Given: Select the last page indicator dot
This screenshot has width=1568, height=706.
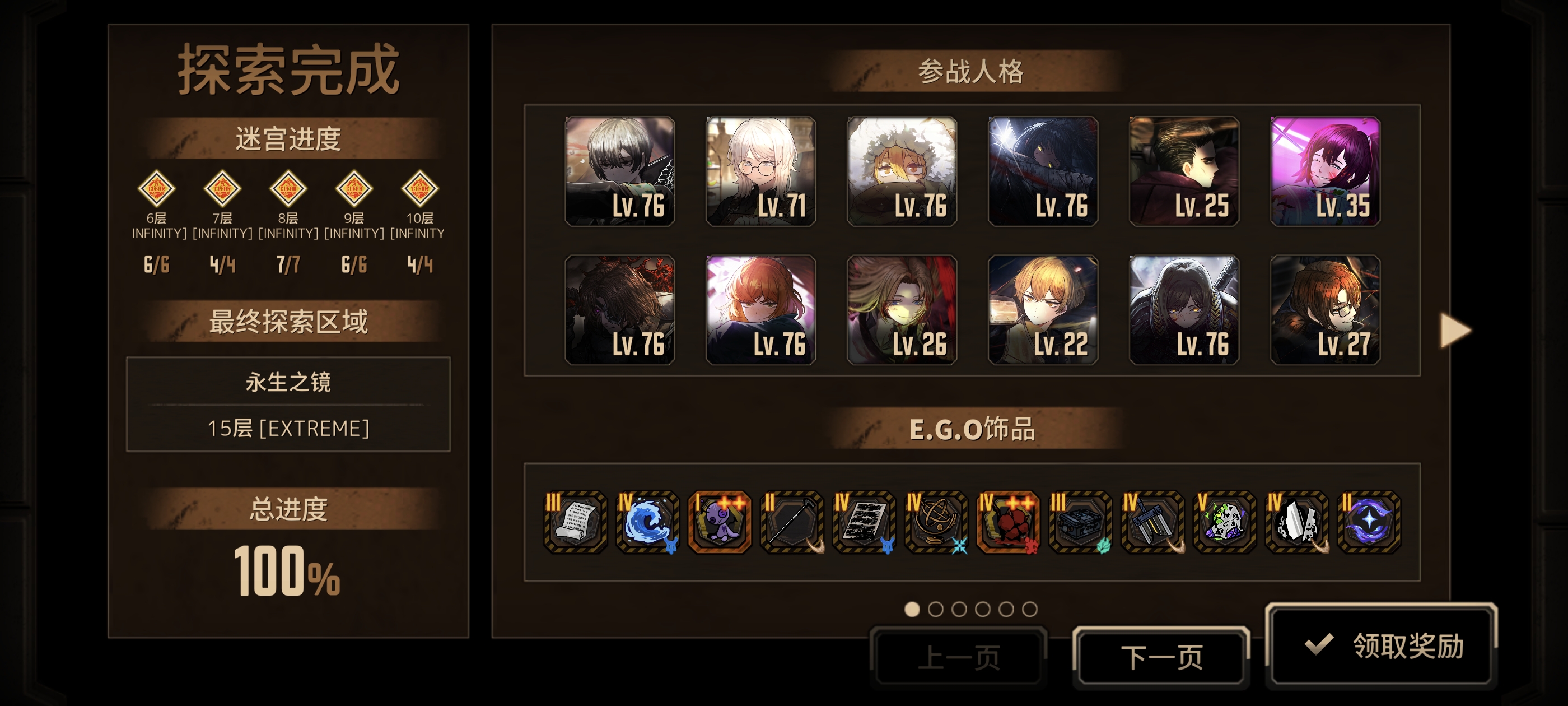Looking at the screenshot, I should click(x=1030, y=609).
